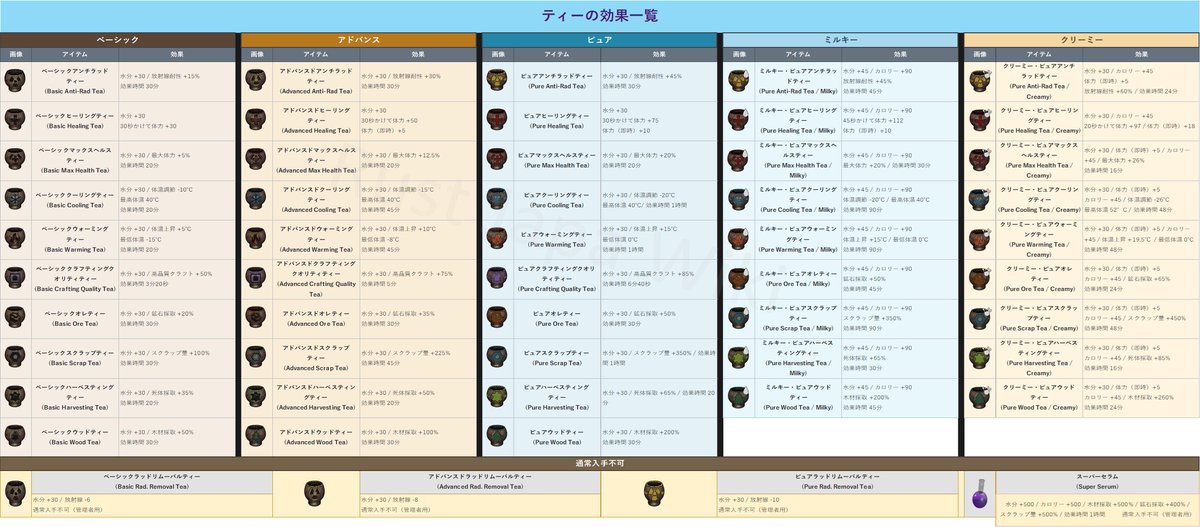Click the Basic Anti-Rad Tea pot image
1200x527 pixels.
[15, 80]
